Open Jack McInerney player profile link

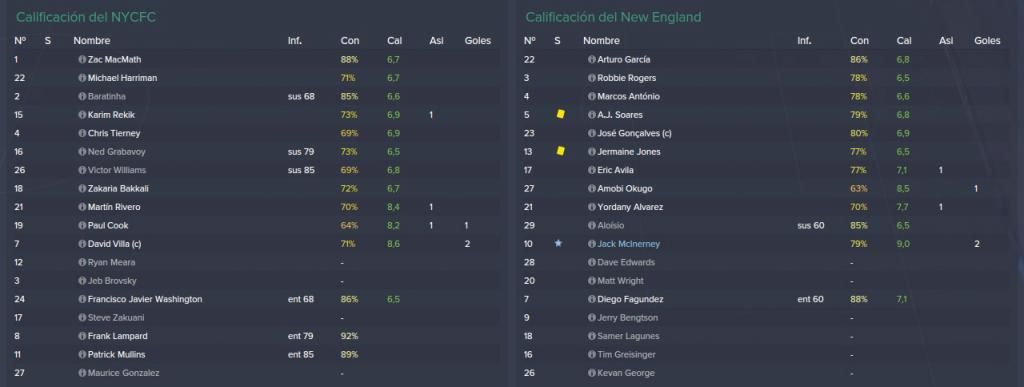pyautogui.click(x=628, y=244)
